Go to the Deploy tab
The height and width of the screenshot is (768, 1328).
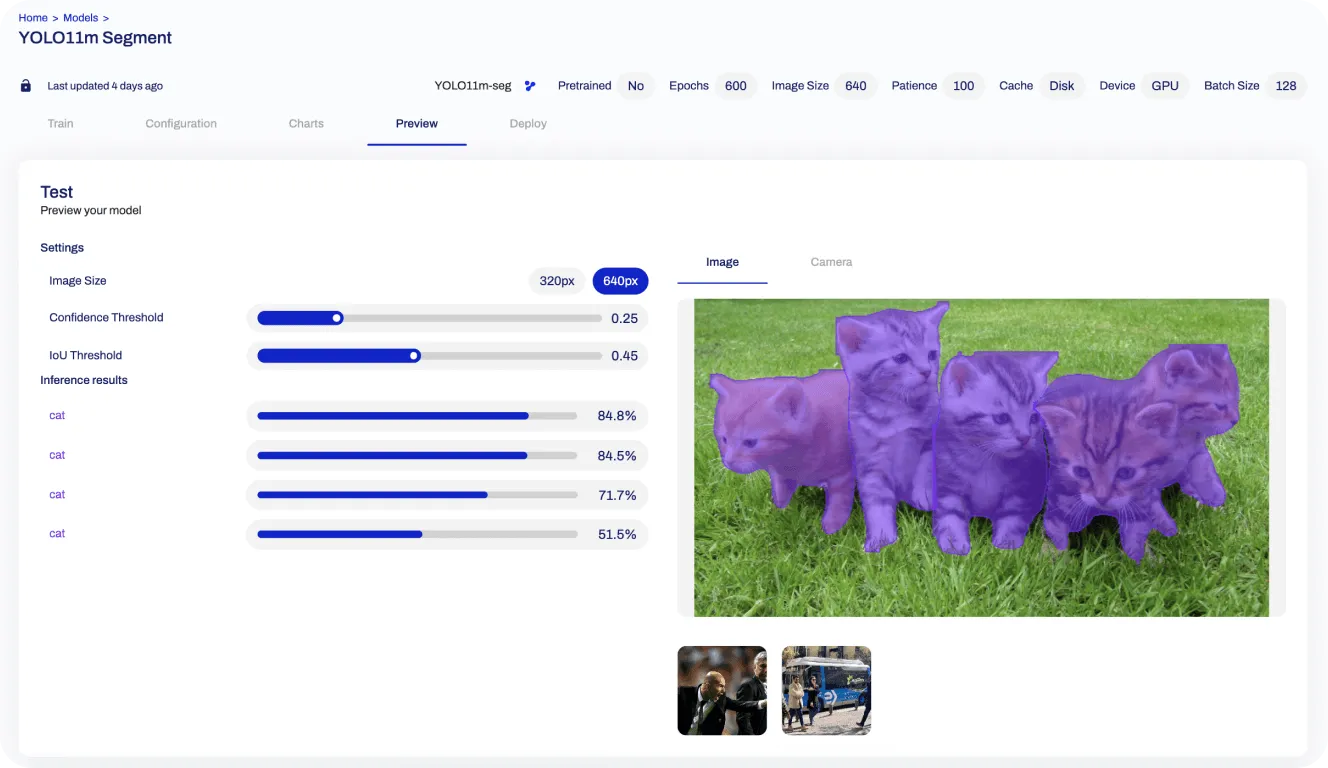click(528, 124)
